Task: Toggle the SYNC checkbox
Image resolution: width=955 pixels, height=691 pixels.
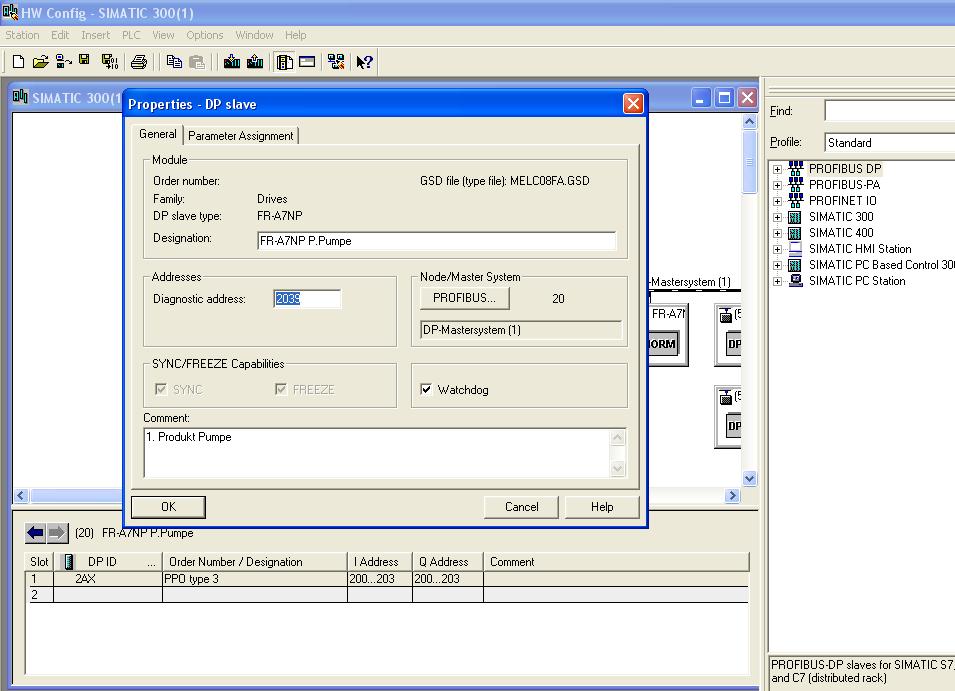Action: pos(160,390)
